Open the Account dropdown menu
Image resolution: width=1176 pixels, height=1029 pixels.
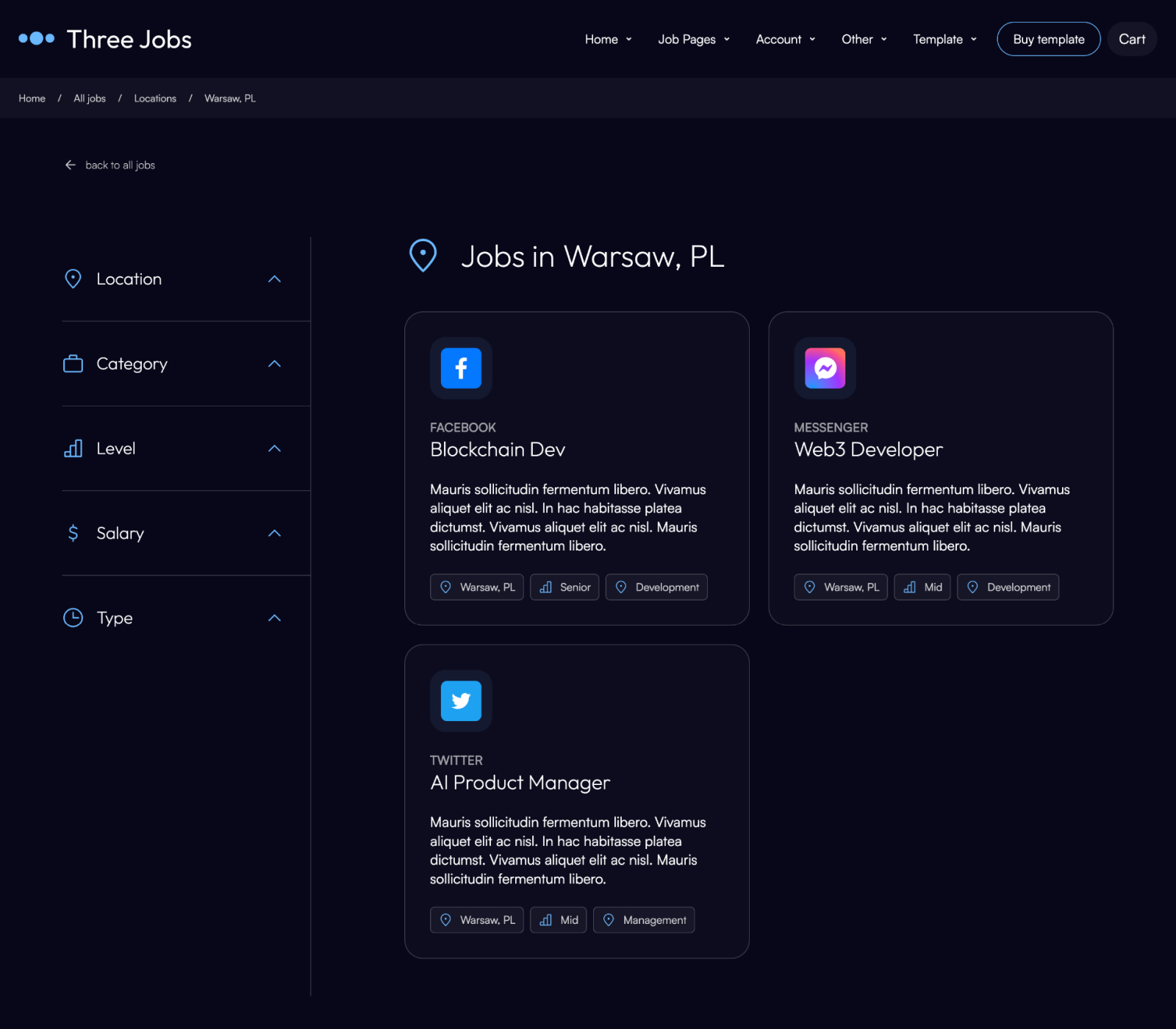(786, 39)
